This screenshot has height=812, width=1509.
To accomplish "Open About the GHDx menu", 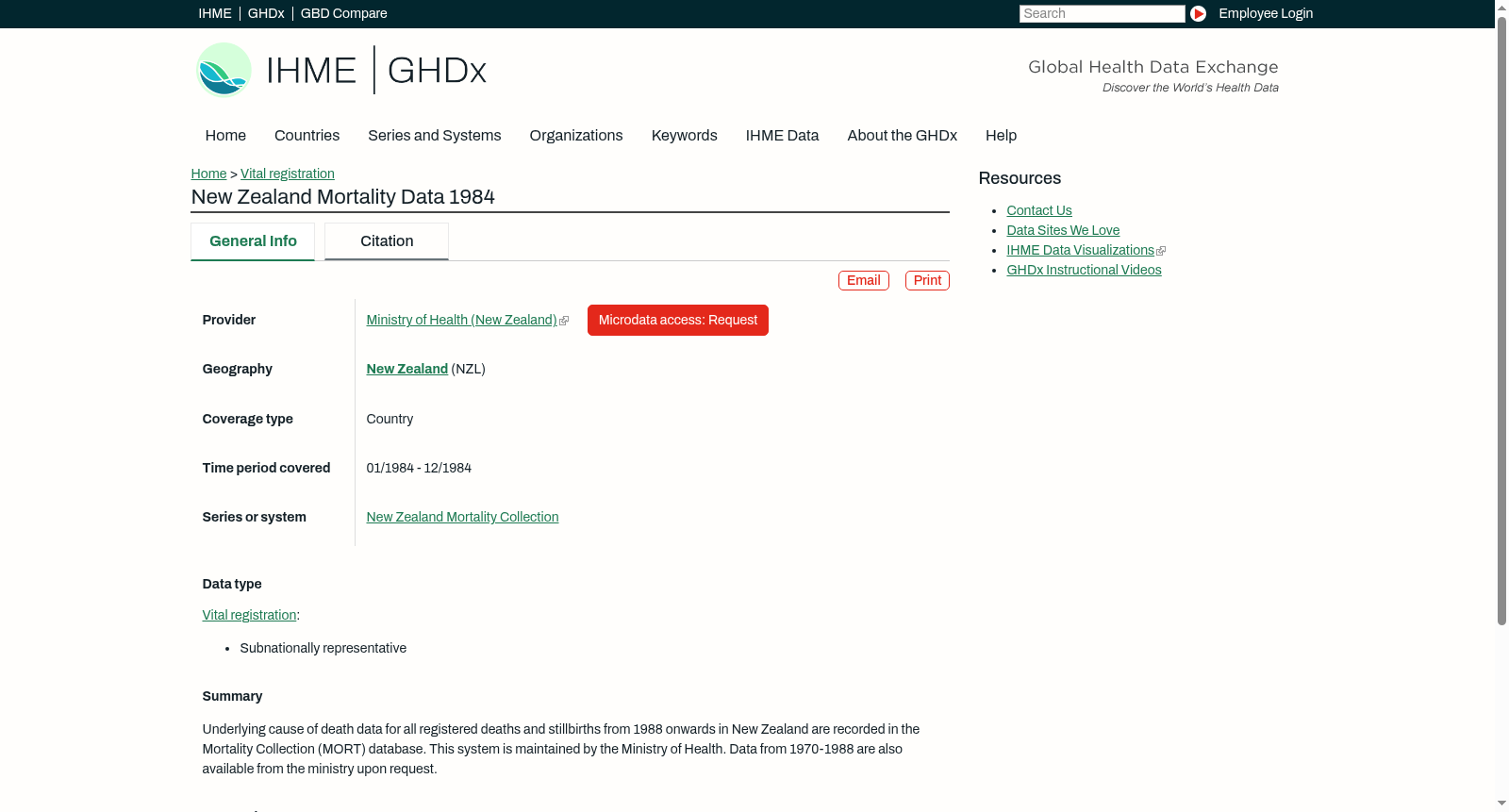I will tap(902, 135).
